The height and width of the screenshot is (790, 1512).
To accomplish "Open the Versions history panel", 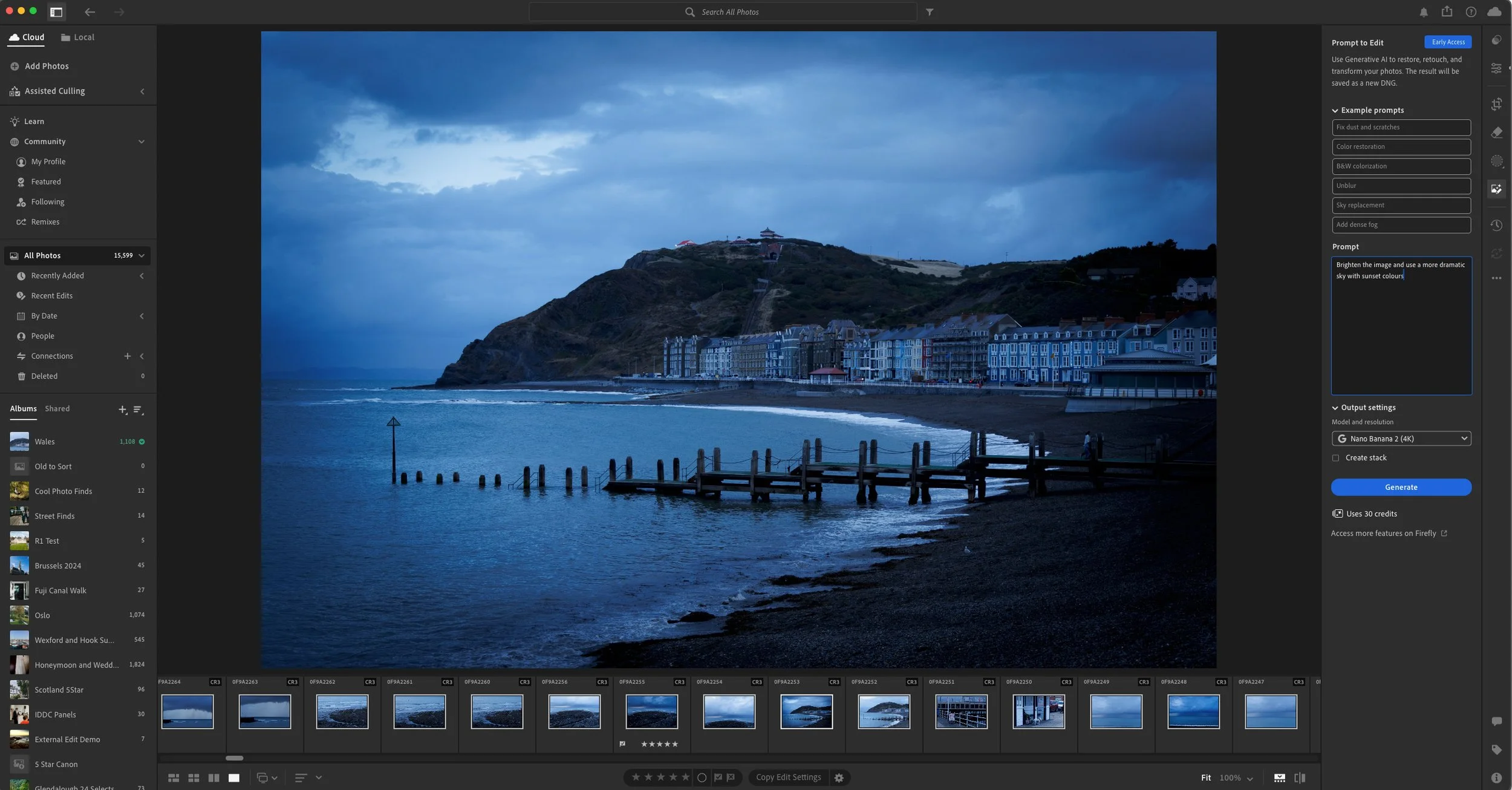I will (1496, 225).
